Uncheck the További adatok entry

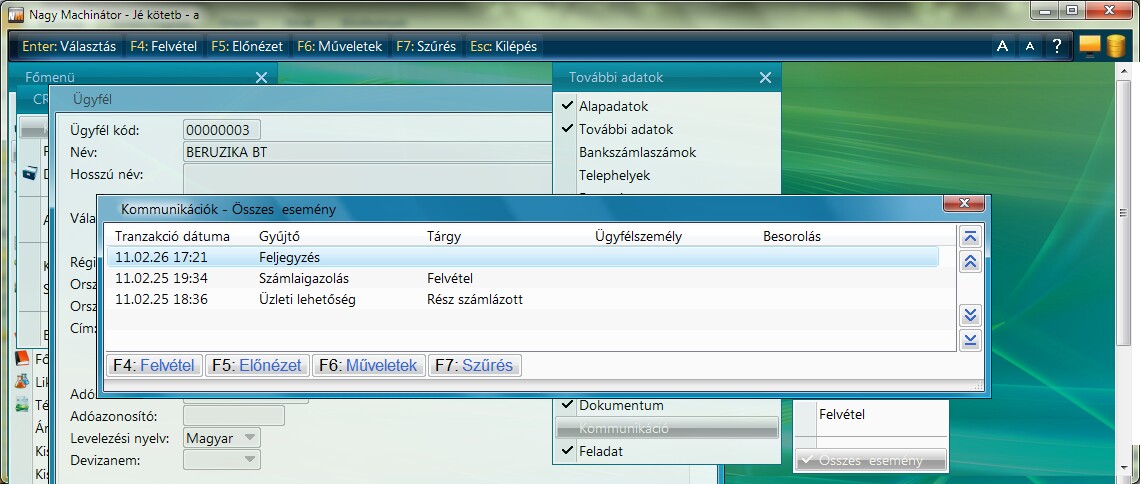click(625, 129)
